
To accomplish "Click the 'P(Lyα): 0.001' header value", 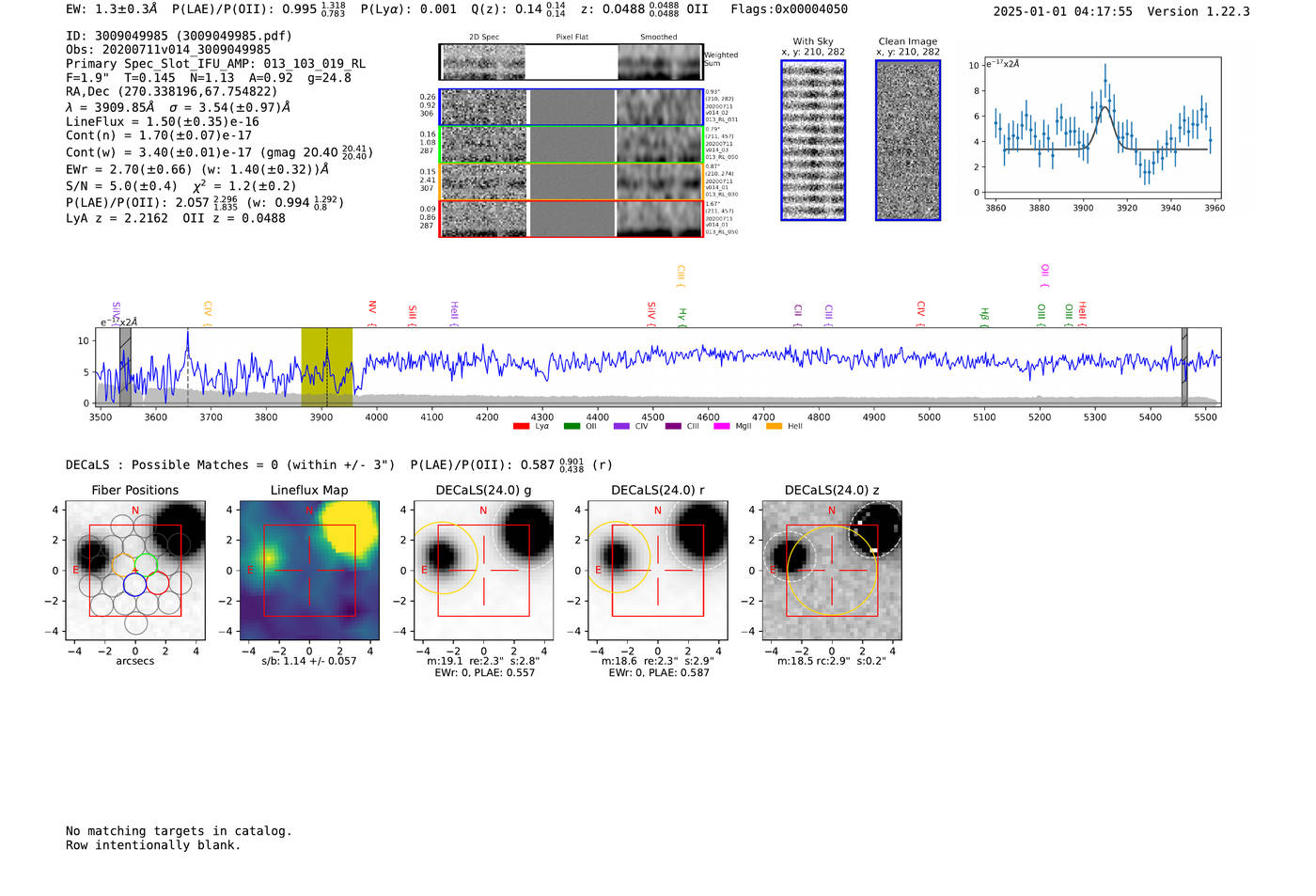I will 408,9.
